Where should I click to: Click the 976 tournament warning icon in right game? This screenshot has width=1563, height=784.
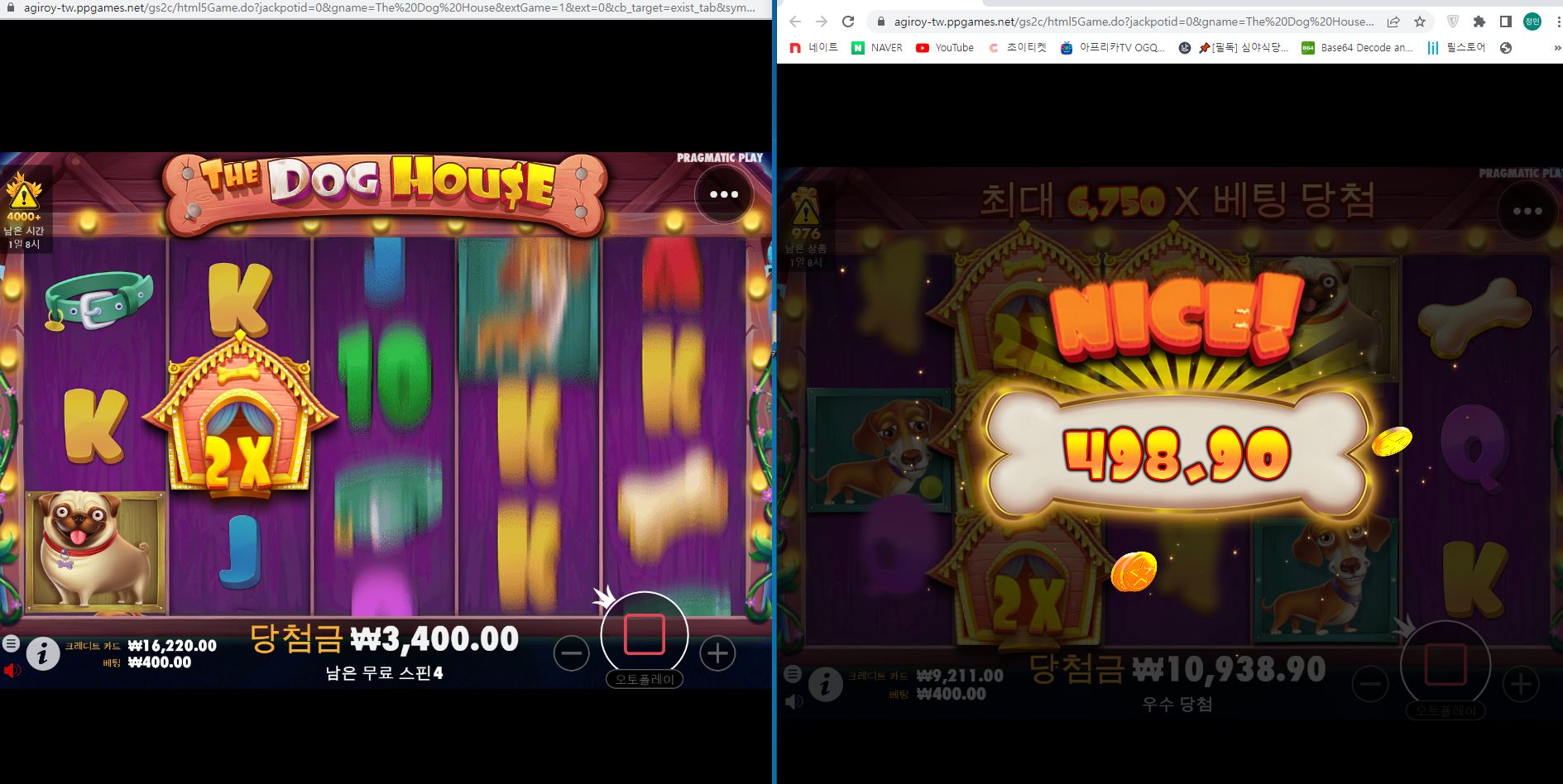coord(805,214)
